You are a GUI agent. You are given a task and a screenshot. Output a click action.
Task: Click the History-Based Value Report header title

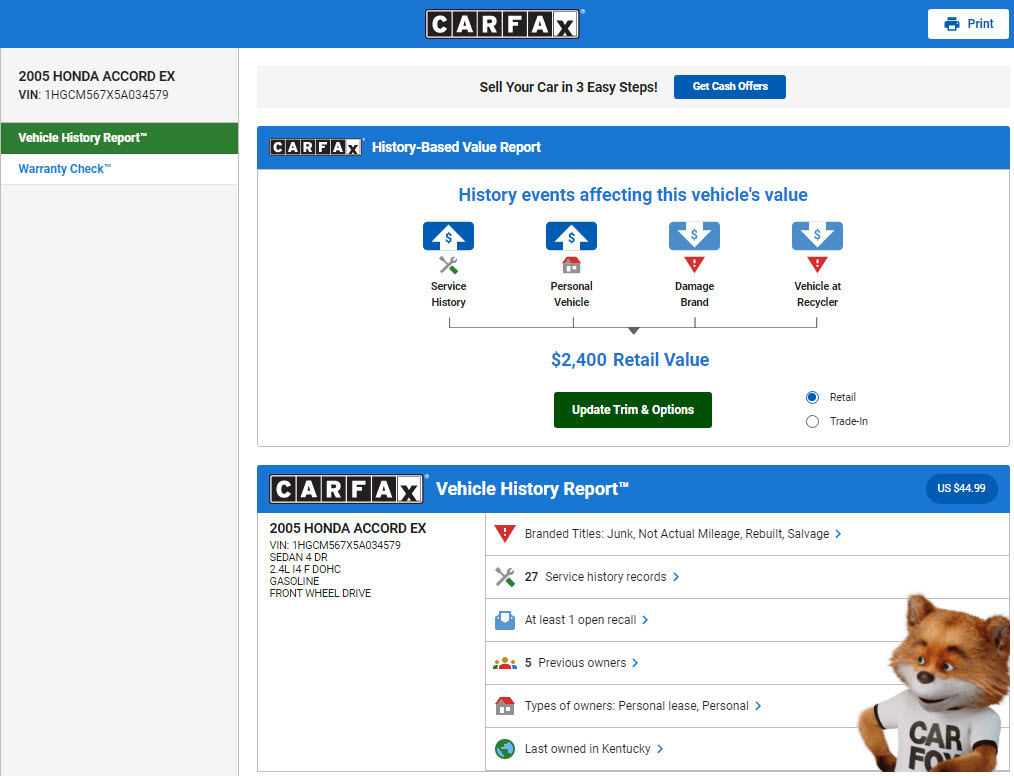click(x=456, y=147)
